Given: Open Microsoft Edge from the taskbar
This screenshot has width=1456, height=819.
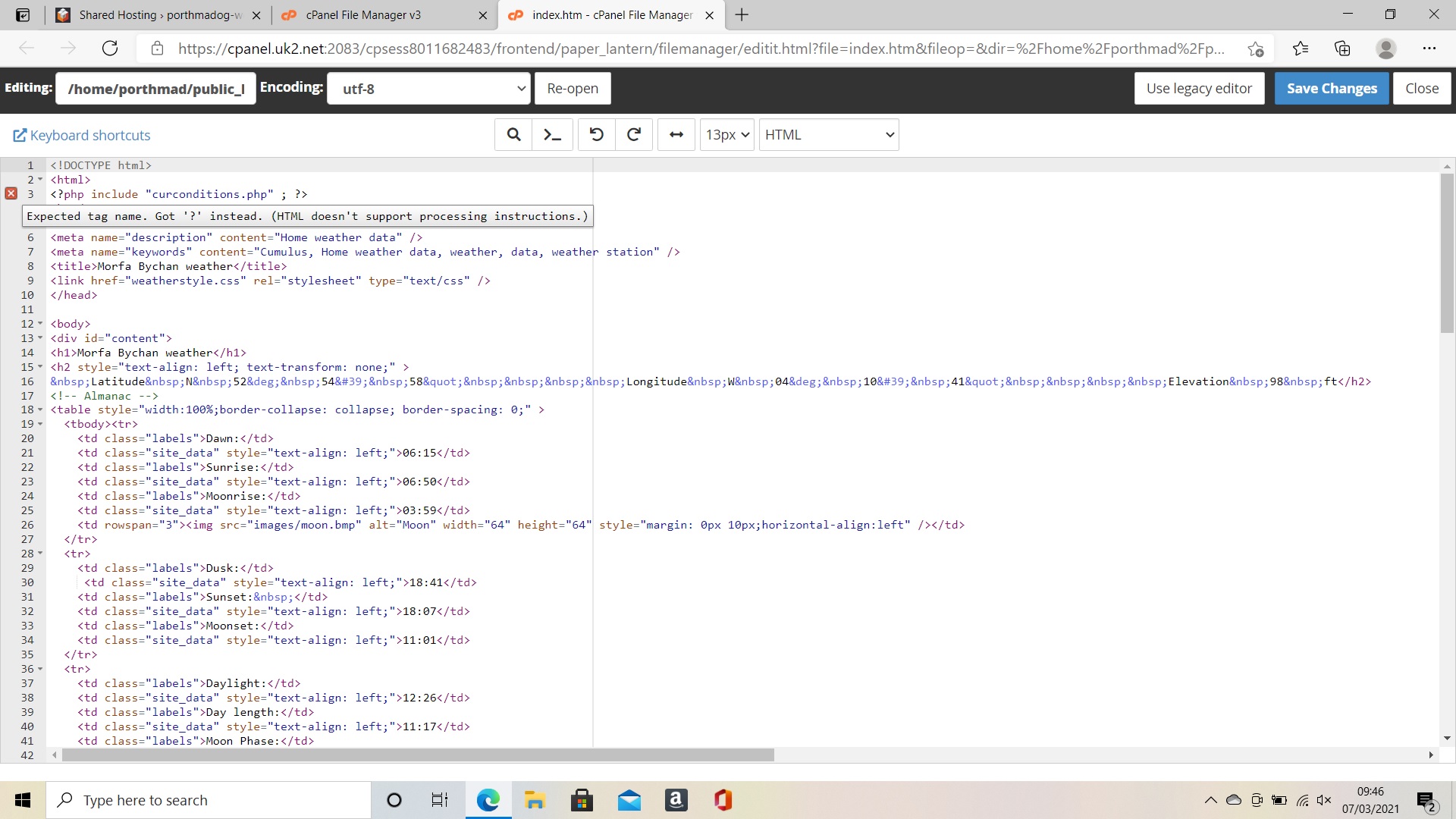Looking at the screenshot, I should [488, 800].
